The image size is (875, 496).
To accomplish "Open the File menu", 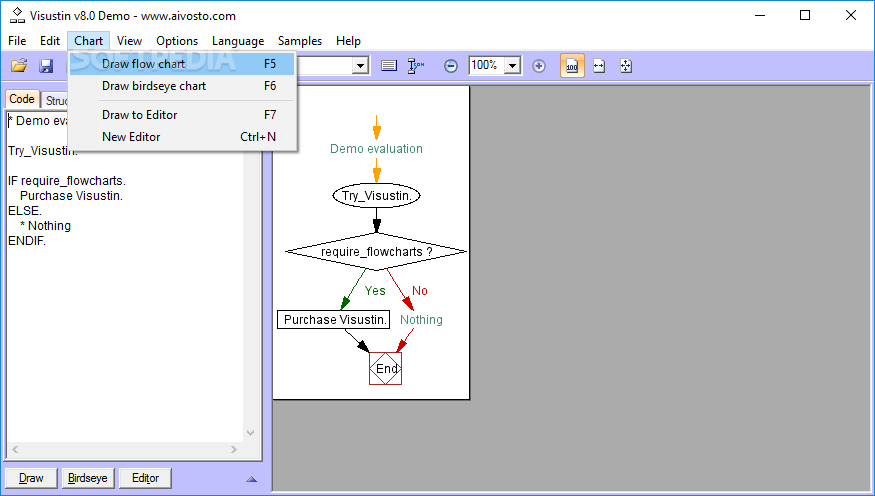I will click(x=17, y=41).
